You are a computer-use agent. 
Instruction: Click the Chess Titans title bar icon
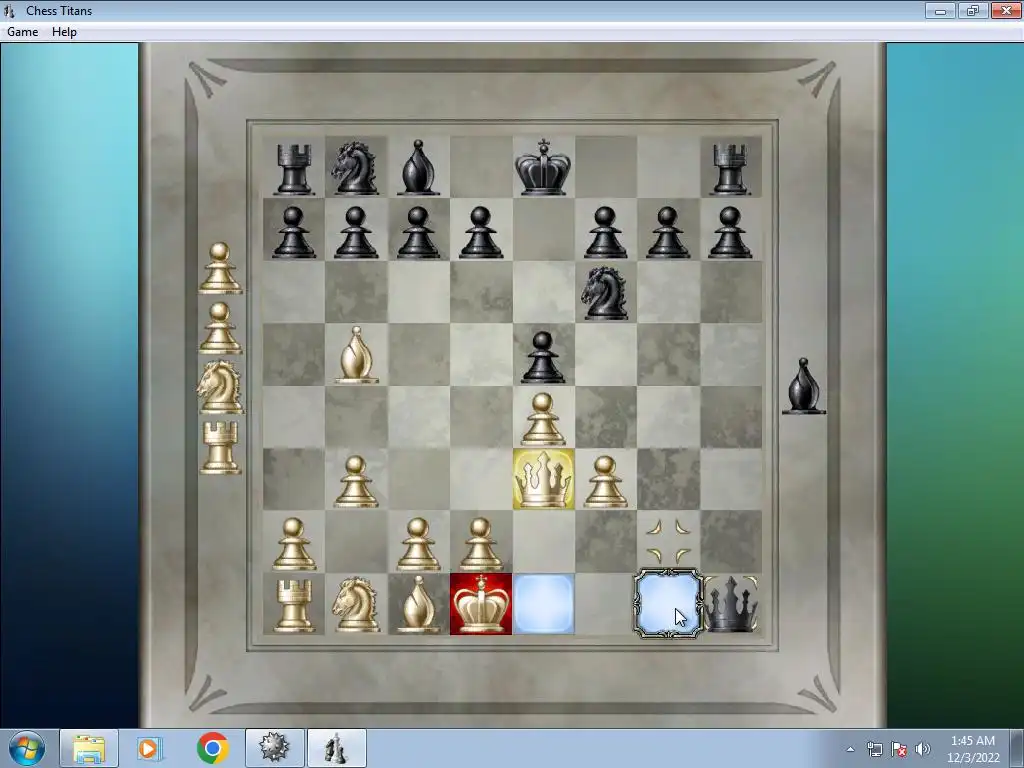(9, 10)
